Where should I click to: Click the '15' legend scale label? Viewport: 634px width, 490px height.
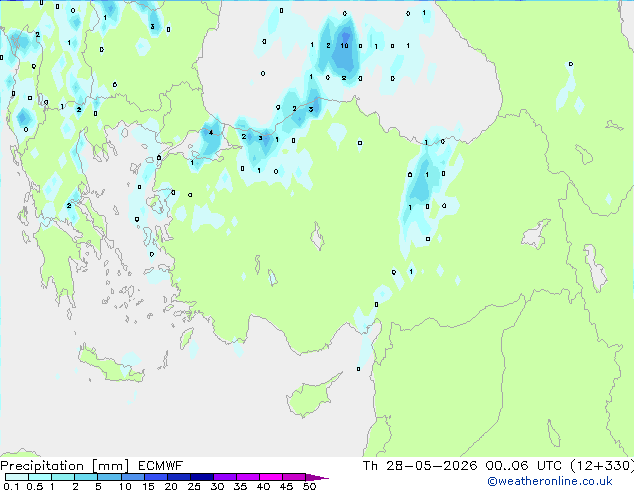coord(148,486)
